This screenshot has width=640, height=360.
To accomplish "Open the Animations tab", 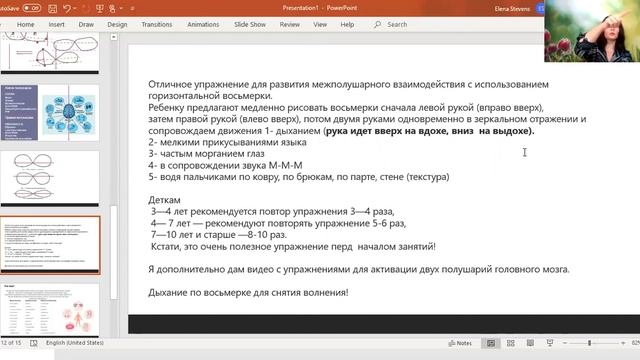I will click(x=203, y=24).
